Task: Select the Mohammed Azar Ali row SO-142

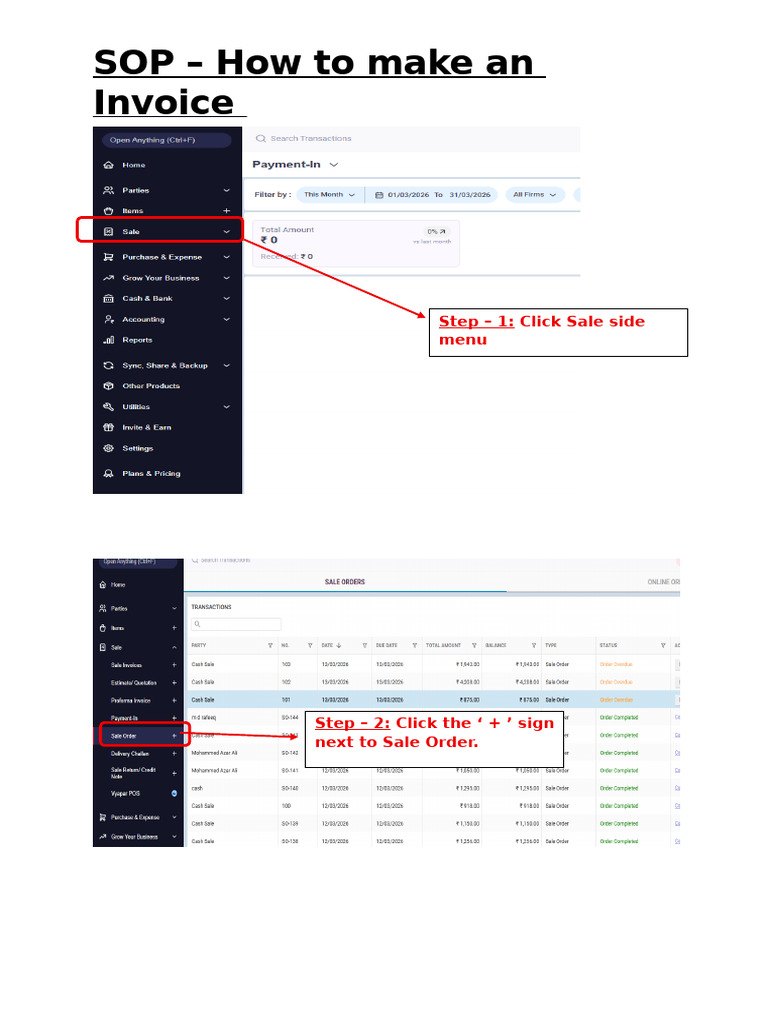Action: click(x=433, y=754)
